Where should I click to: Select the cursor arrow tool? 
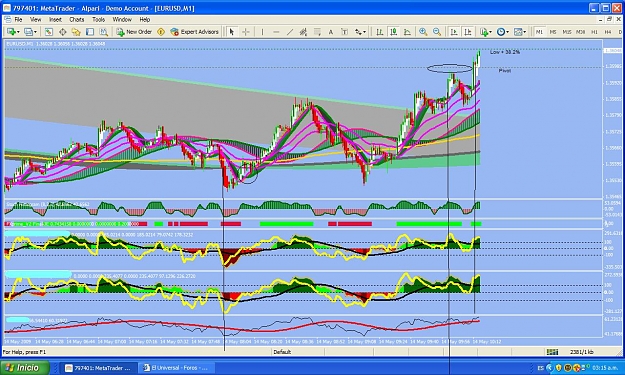[x=232, y=32]
